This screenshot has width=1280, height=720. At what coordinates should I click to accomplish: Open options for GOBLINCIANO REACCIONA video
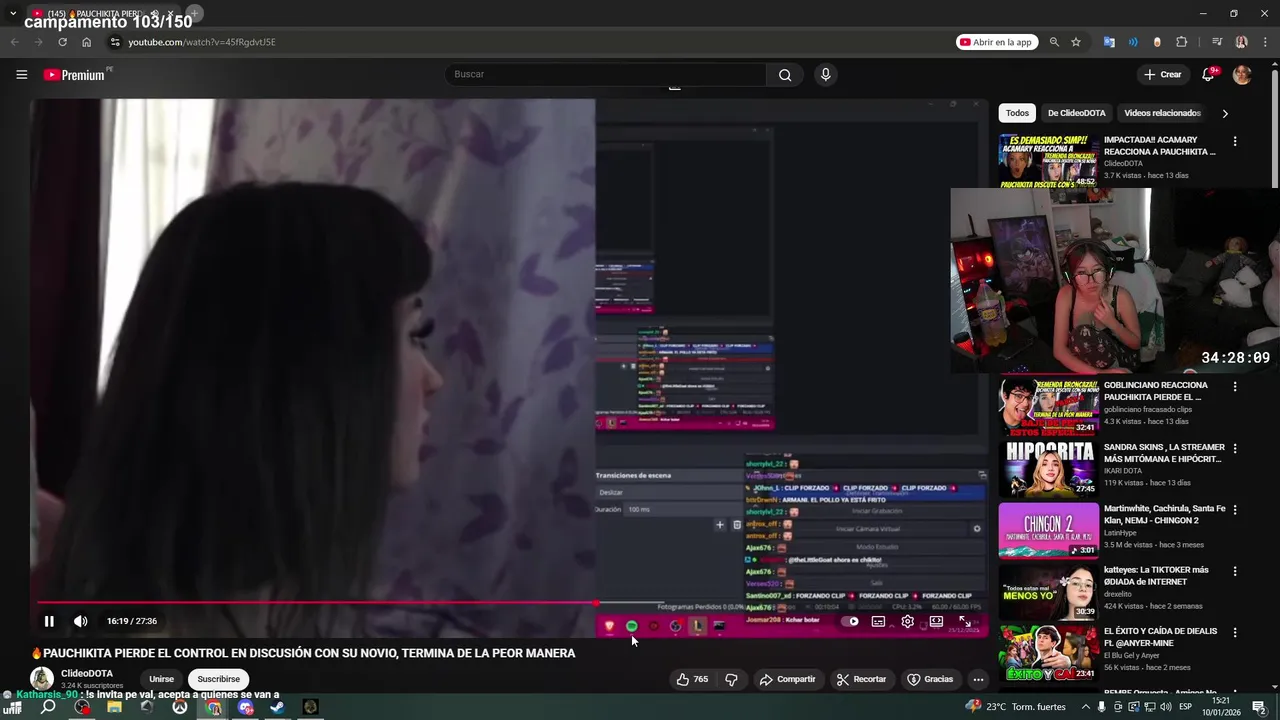coord(1235,386)
